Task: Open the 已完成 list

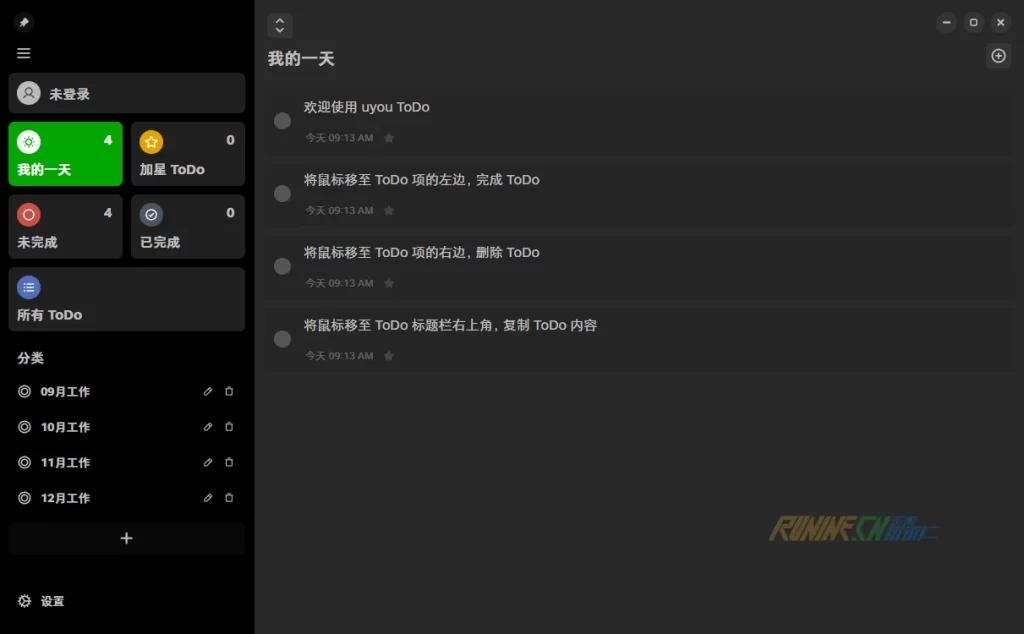Action: point(187,227)
